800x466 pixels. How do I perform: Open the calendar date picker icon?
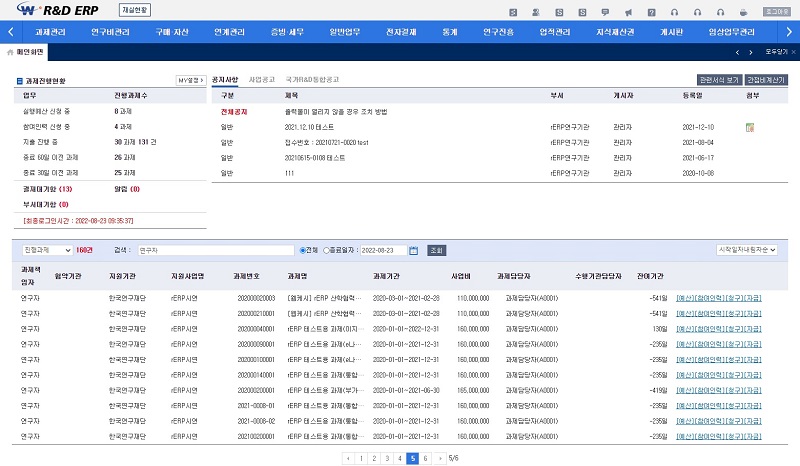click(x=411, y=250)
